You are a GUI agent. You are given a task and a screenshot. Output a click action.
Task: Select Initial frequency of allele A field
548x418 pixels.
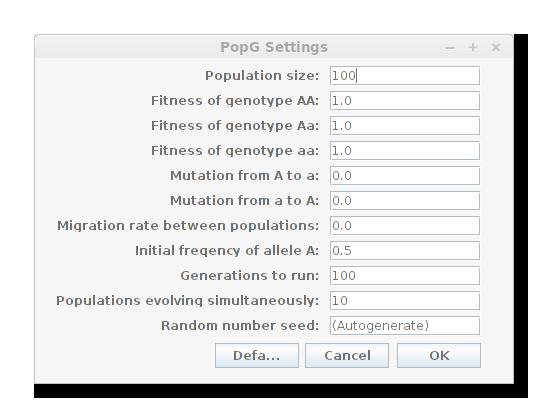[x=405, y=251]
